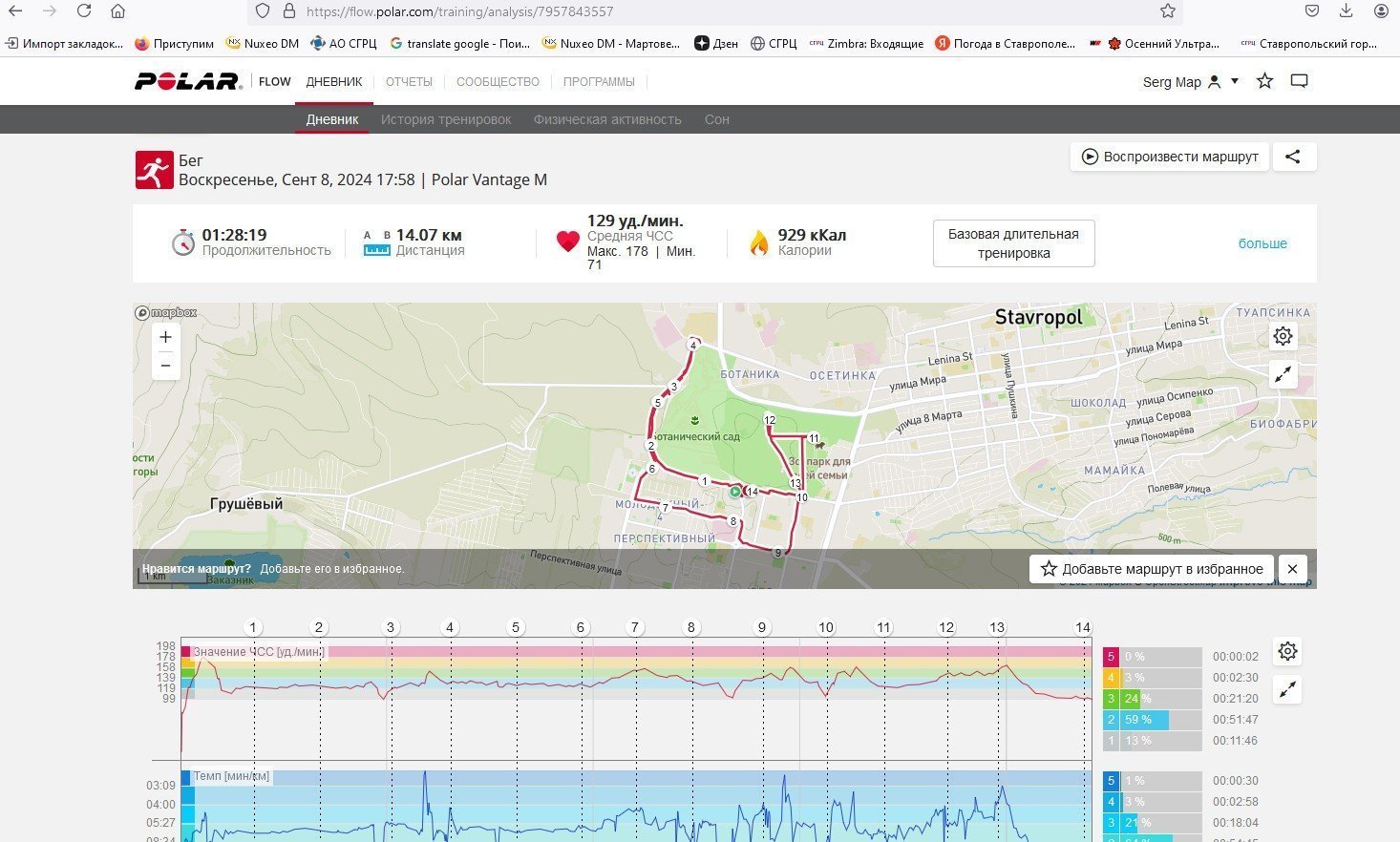Open the browser home page icon

(x=117, y=11)
